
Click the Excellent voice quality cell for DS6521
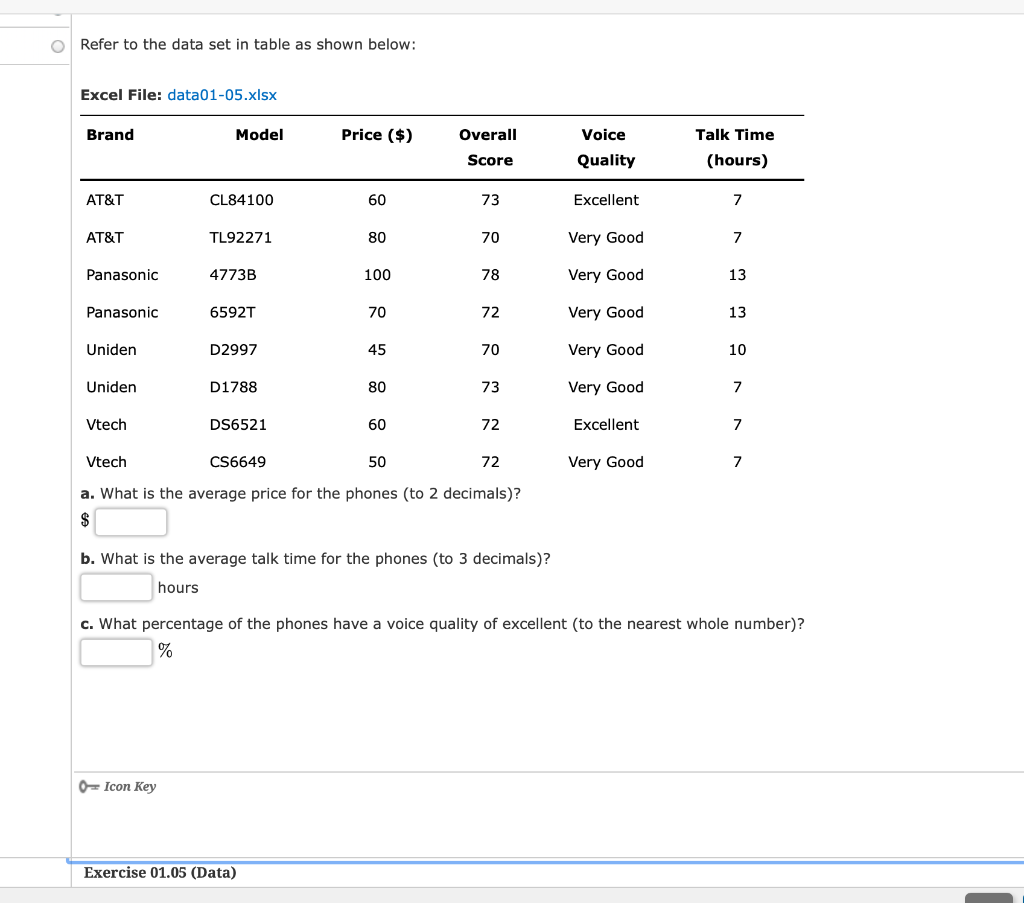(606, 424)
